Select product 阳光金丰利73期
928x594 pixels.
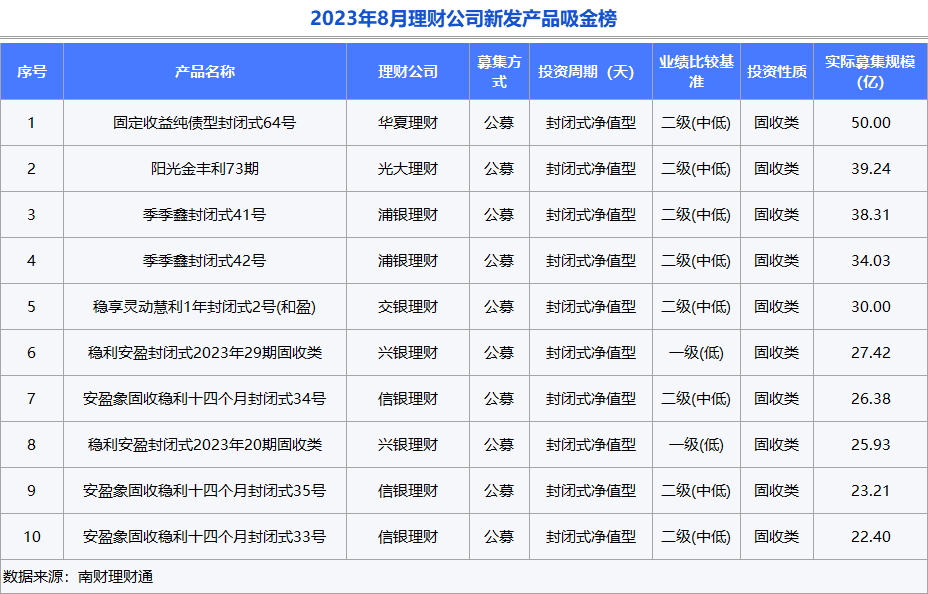[x=205, y=169]
